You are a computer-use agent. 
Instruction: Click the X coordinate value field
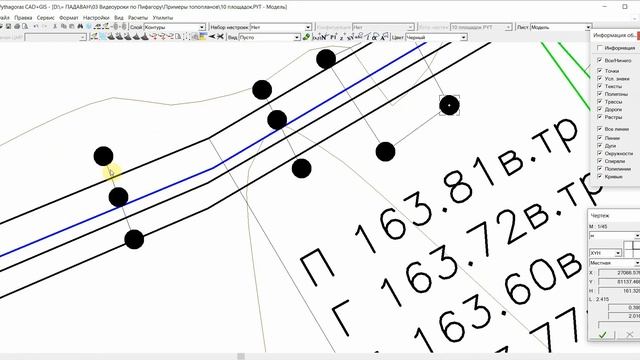click(x=619, y=272)
